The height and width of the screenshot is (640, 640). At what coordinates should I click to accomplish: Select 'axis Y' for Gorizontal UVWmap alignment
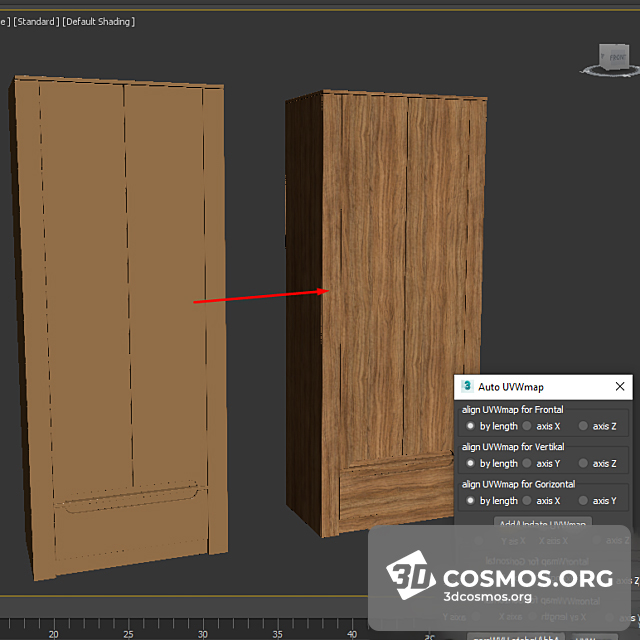click(x=584, y=500)
